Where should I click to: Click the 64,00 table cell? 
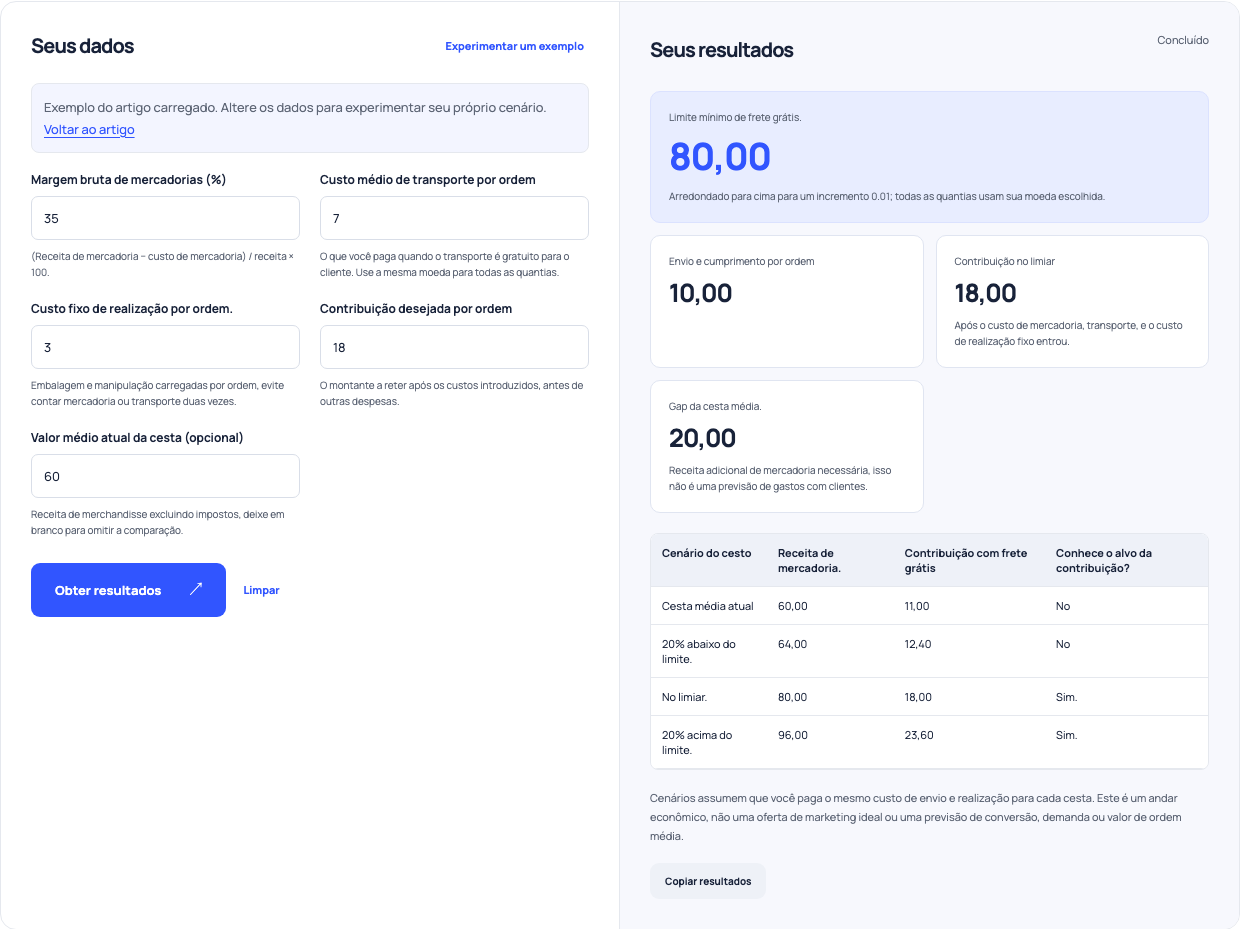click(x=793, y=644)
